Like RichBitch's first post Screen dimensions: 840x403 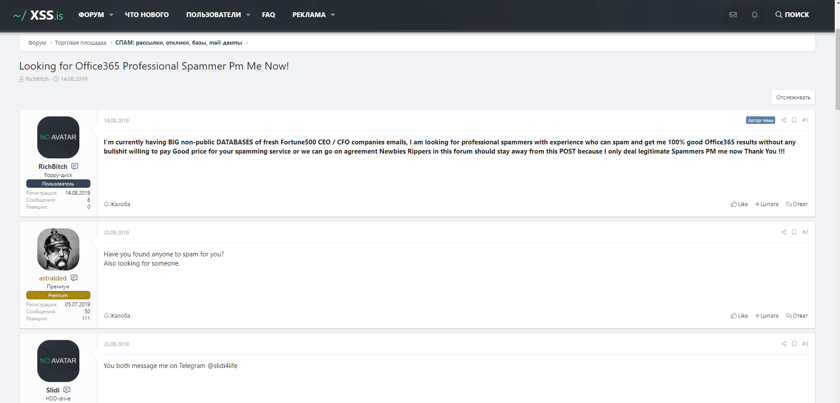click(x=739, y=204)
